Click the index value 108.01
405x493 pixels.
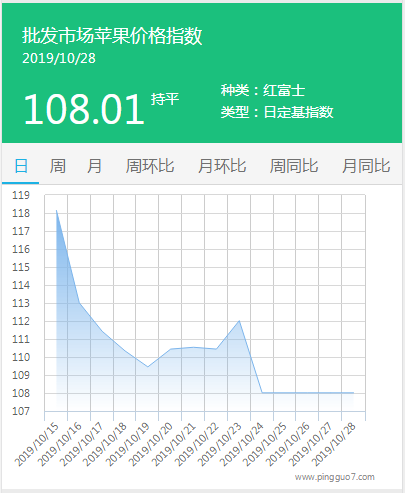pyautogui.click(x=84, y=109)
